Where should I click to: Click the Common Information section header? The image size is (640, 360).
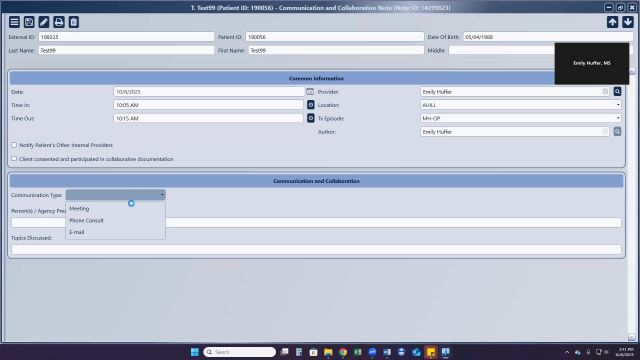pos(316,78)
